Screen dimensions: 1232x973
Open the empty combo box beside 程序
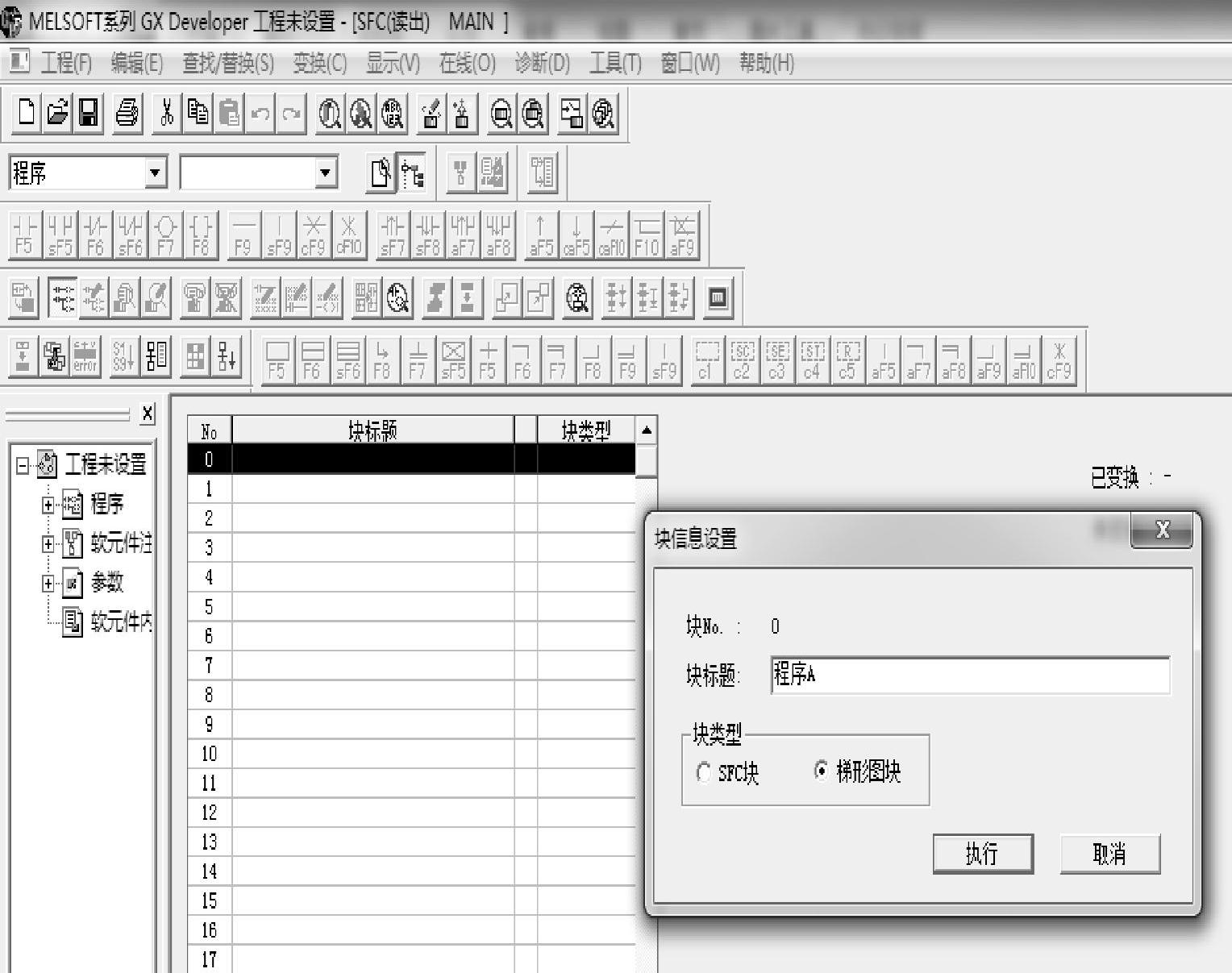[x=325, y=173]
